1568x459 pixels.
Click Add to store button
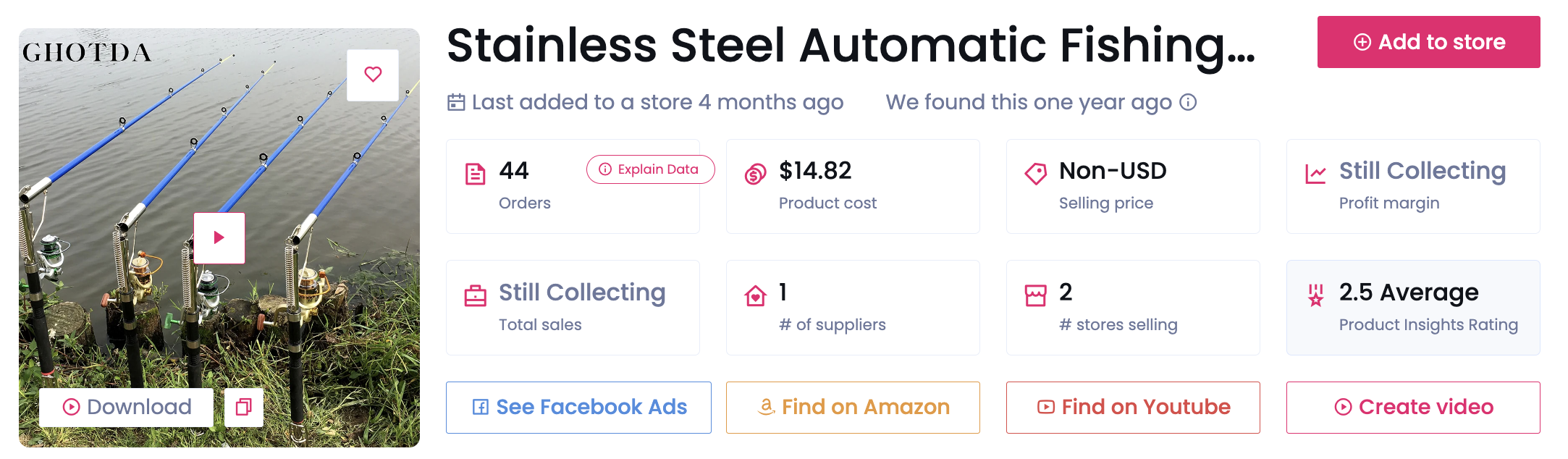pyautogui.click(x=1428, y=42)
